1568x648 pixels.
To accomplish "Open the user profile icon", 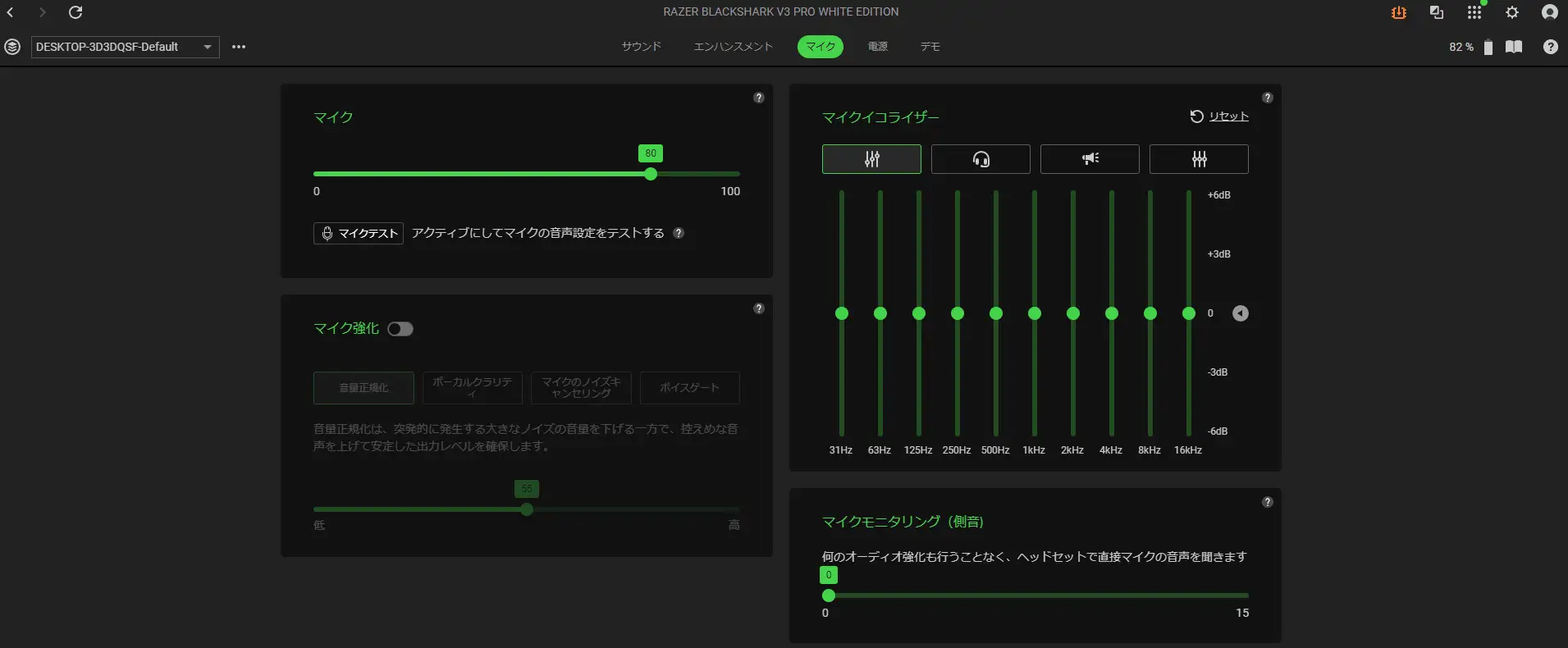I will [x=1550, y=12].
